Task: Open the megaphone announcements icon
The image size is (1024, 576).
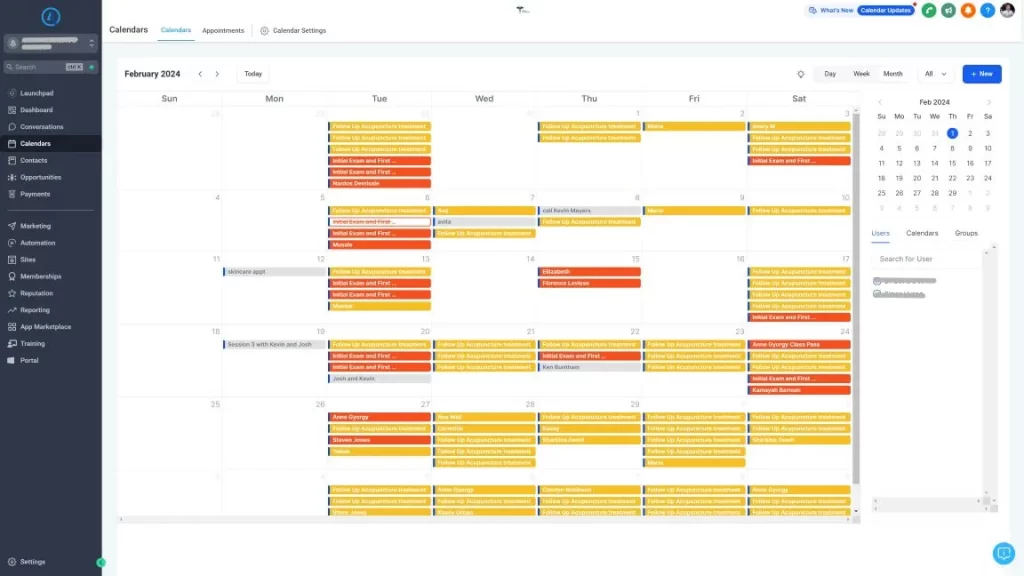Action: click(948, 10)
